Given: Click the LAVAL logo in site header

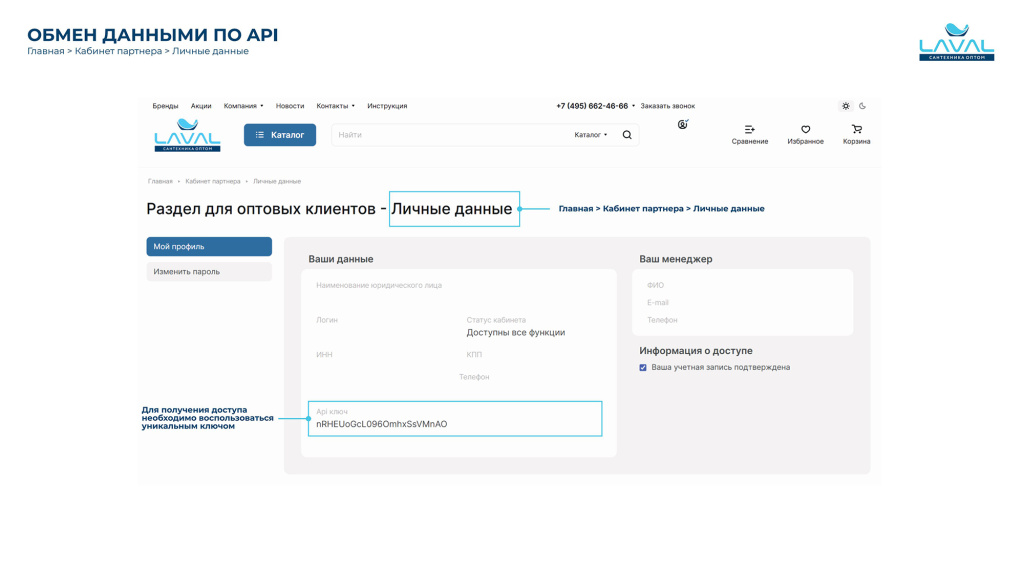Looking at the screenshot, I should [187, 135].
